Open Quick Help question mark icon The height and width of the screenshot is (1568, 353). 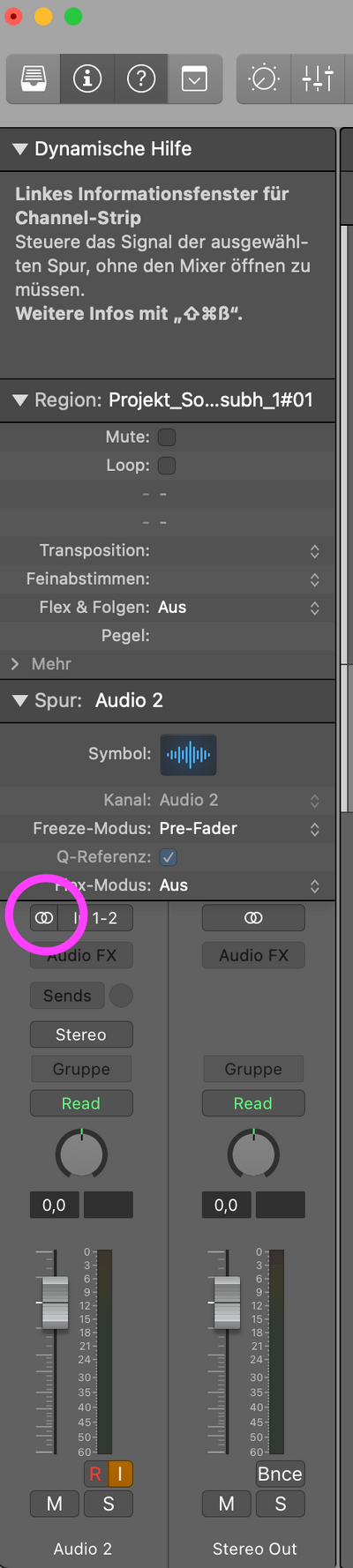pyautogui.click(x=141, y=79)
